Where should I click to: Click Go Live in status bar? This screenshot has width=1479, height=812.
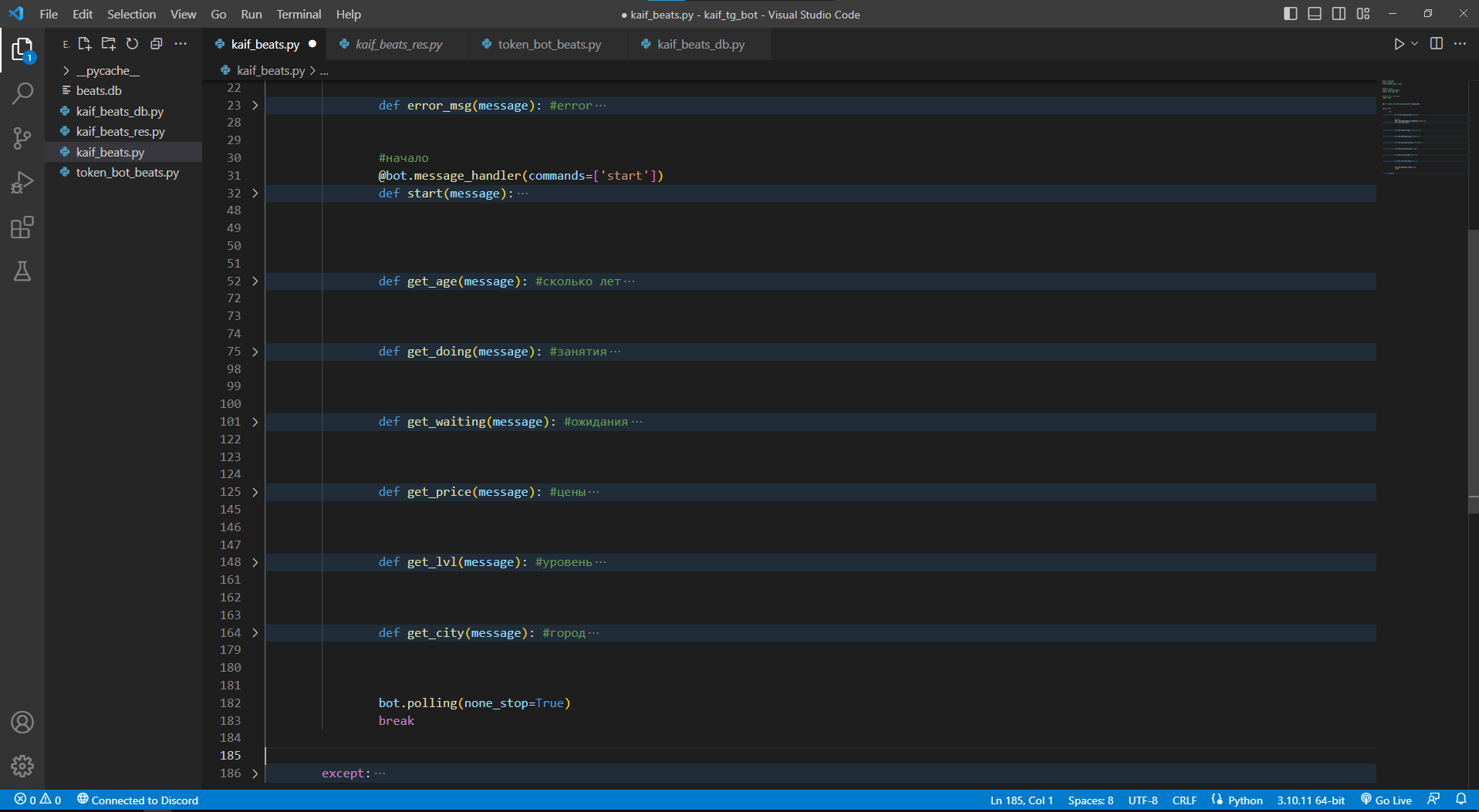point(1386,800)
